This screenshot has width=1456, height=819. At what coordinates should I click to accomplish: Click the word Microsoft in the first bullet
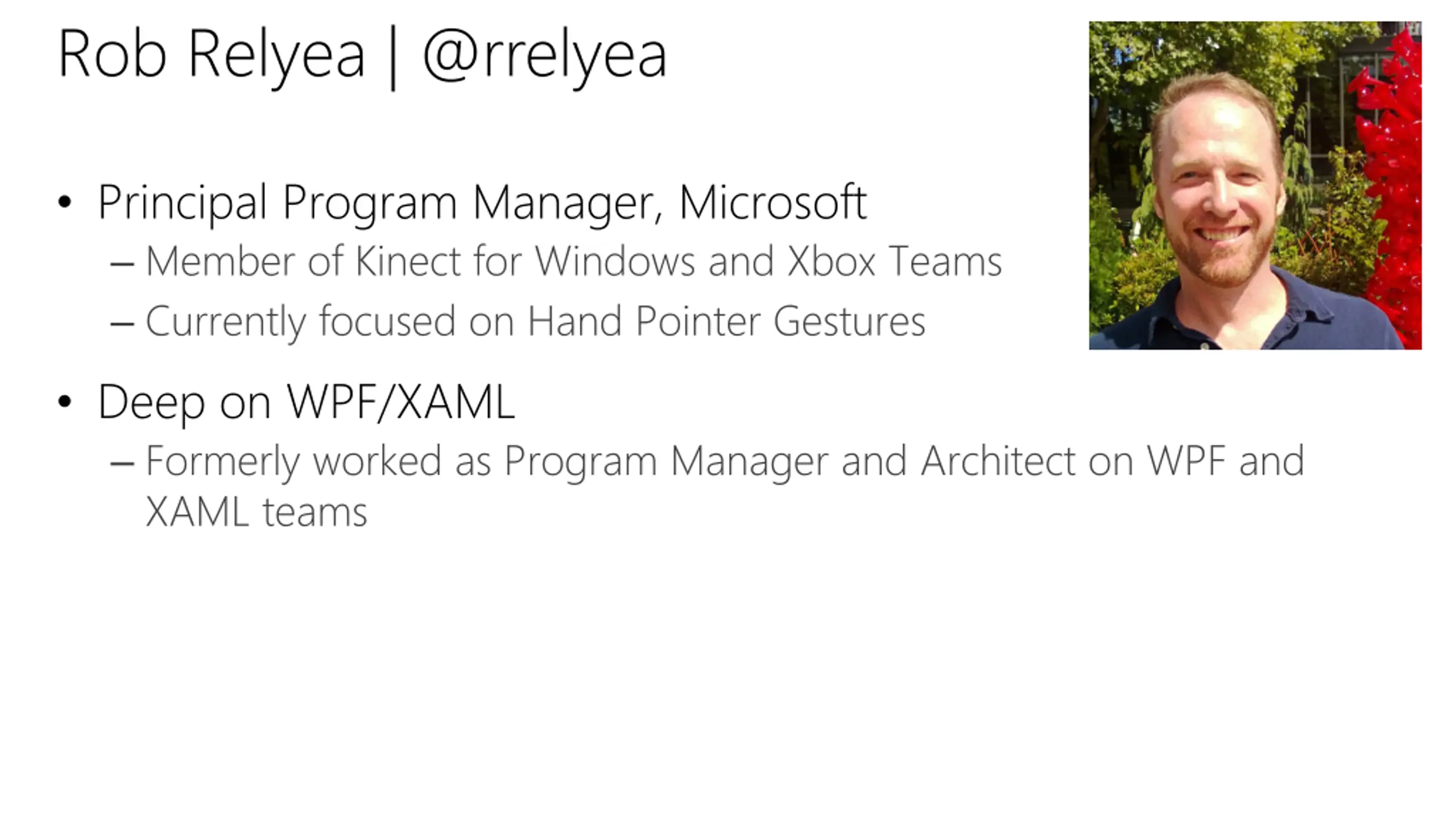point(773,201)
